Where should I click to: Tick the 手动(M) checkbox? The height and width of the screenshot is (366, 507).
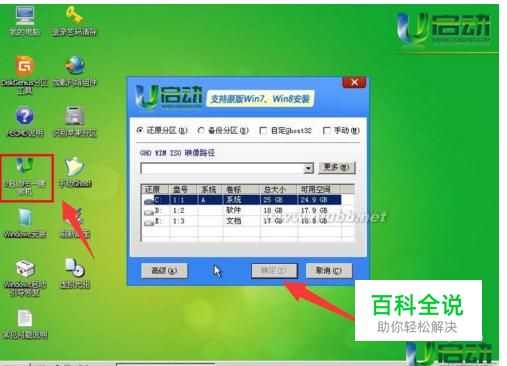(x=327, y=130)
